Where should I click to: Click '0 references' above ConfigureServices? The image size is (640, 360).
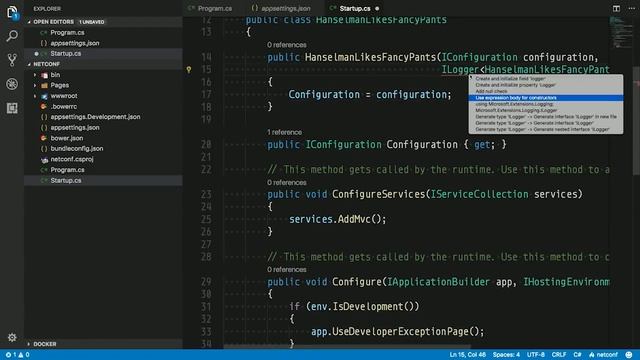point(287,182)
